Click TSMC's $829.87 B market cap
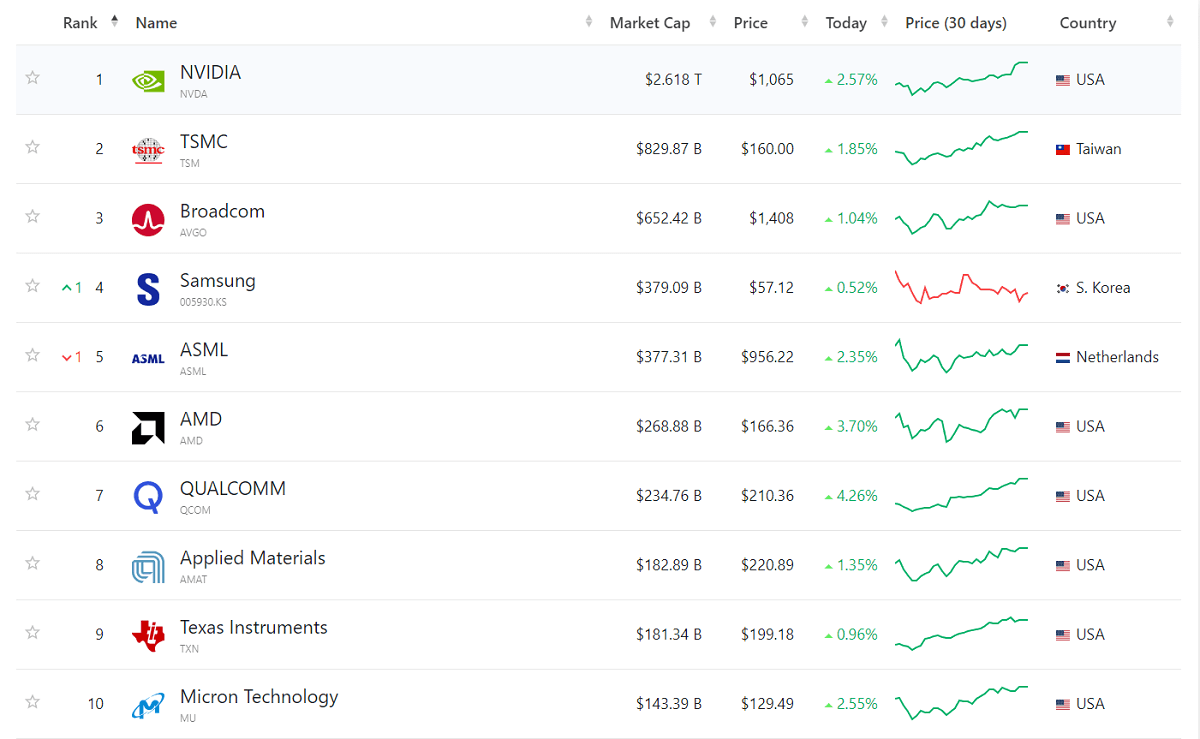The image size is (1200, 739). [x=669, y=149]
